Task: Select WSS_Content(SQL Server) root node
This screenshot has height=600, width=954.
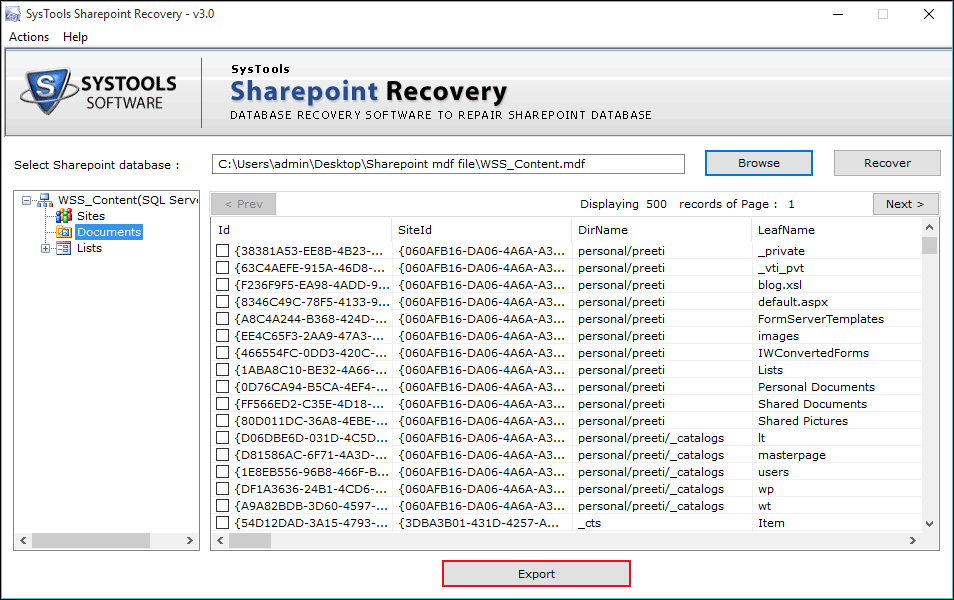Action: (x=128, y=200)
